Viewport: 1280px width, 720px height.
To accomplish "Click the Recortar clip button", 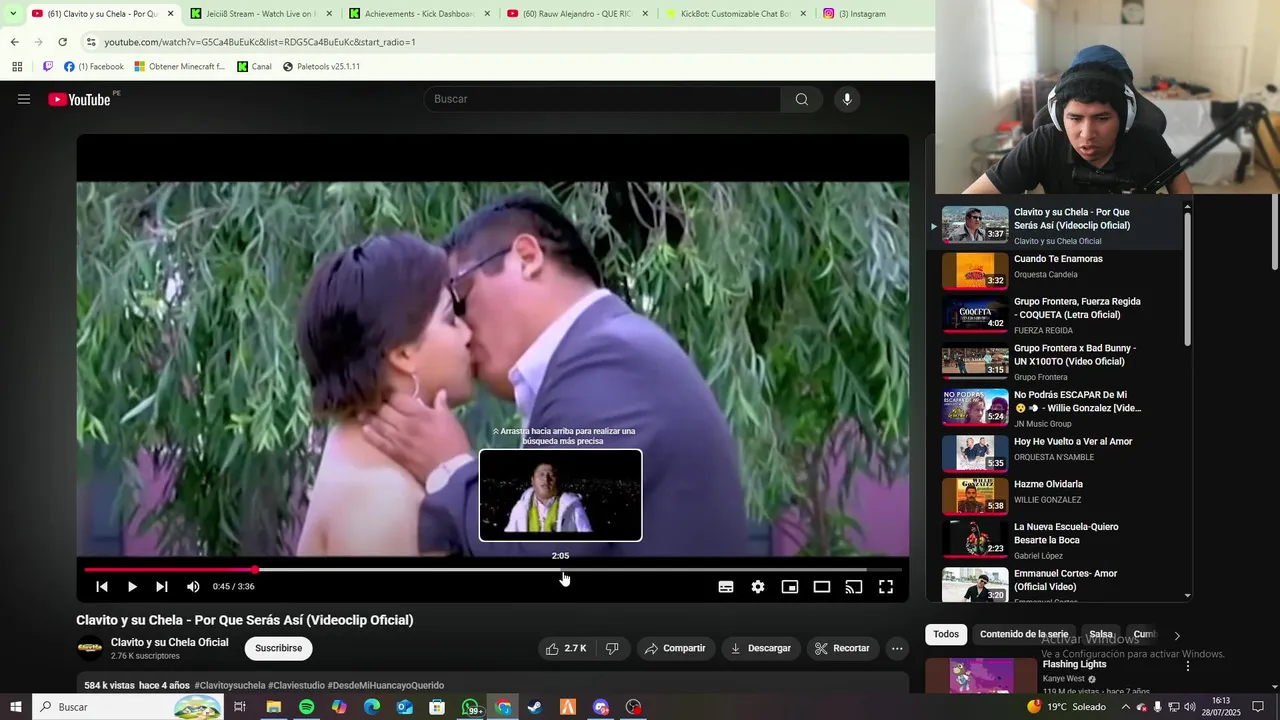I will 842,648.
